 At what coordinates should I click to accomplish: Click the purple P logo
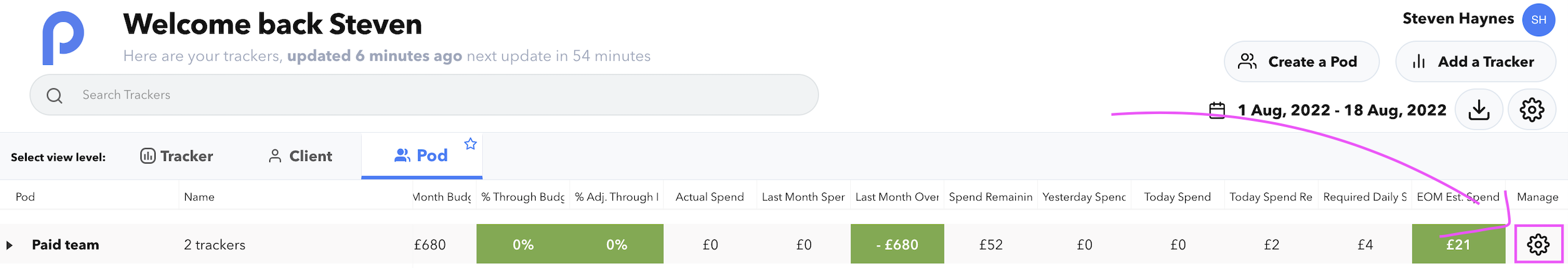pyautogui.click(x=63, y=37)
